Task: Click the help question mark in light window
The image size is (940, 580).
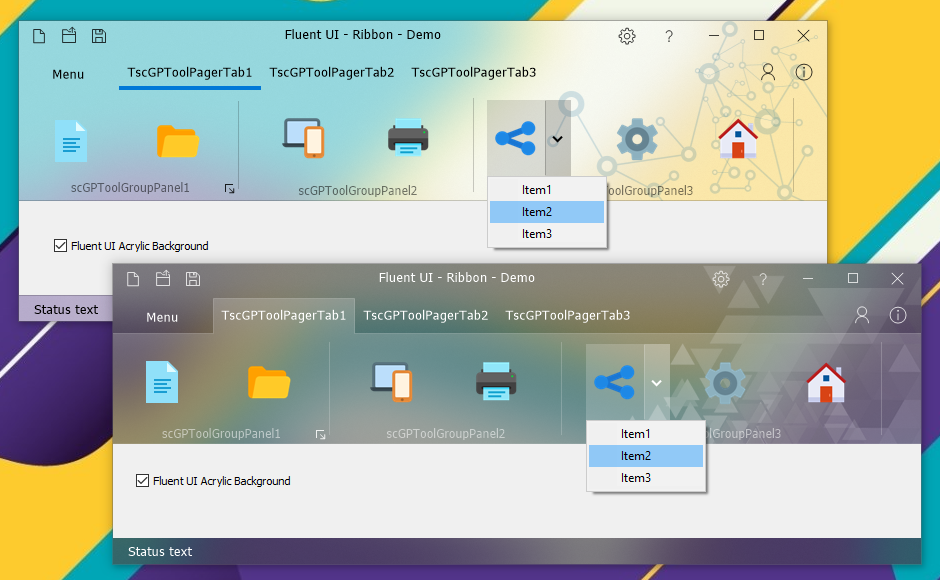Action: (669, 37)
